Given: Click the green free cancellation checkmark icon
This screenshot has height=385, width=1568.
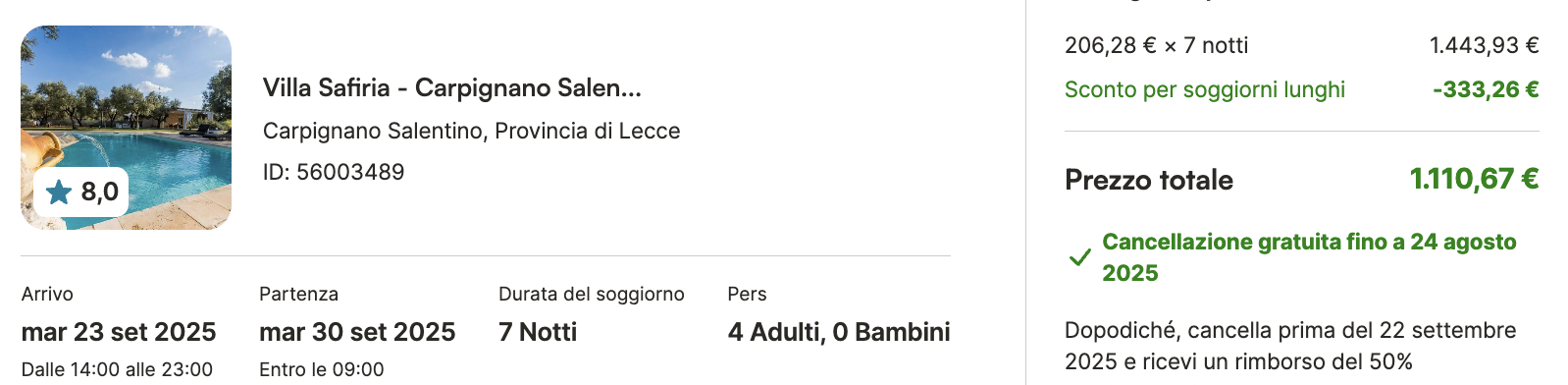Looking at the screenshot, I should pyautogui.click(x=1080, y=257).
